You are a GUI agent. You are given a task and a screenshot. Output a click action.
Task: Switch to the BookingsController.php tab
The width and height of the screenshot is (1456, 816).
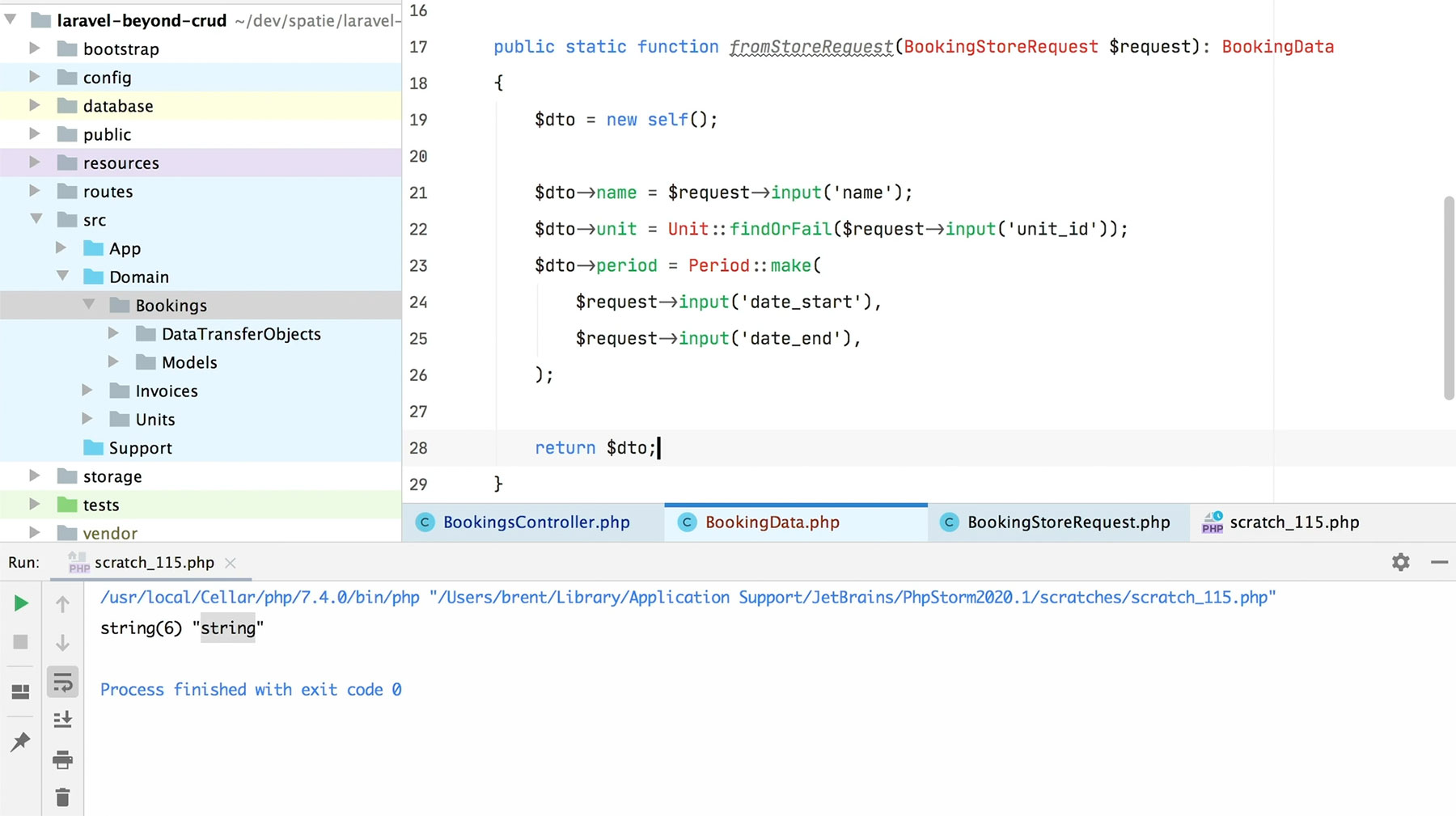[x=535, y=522]
